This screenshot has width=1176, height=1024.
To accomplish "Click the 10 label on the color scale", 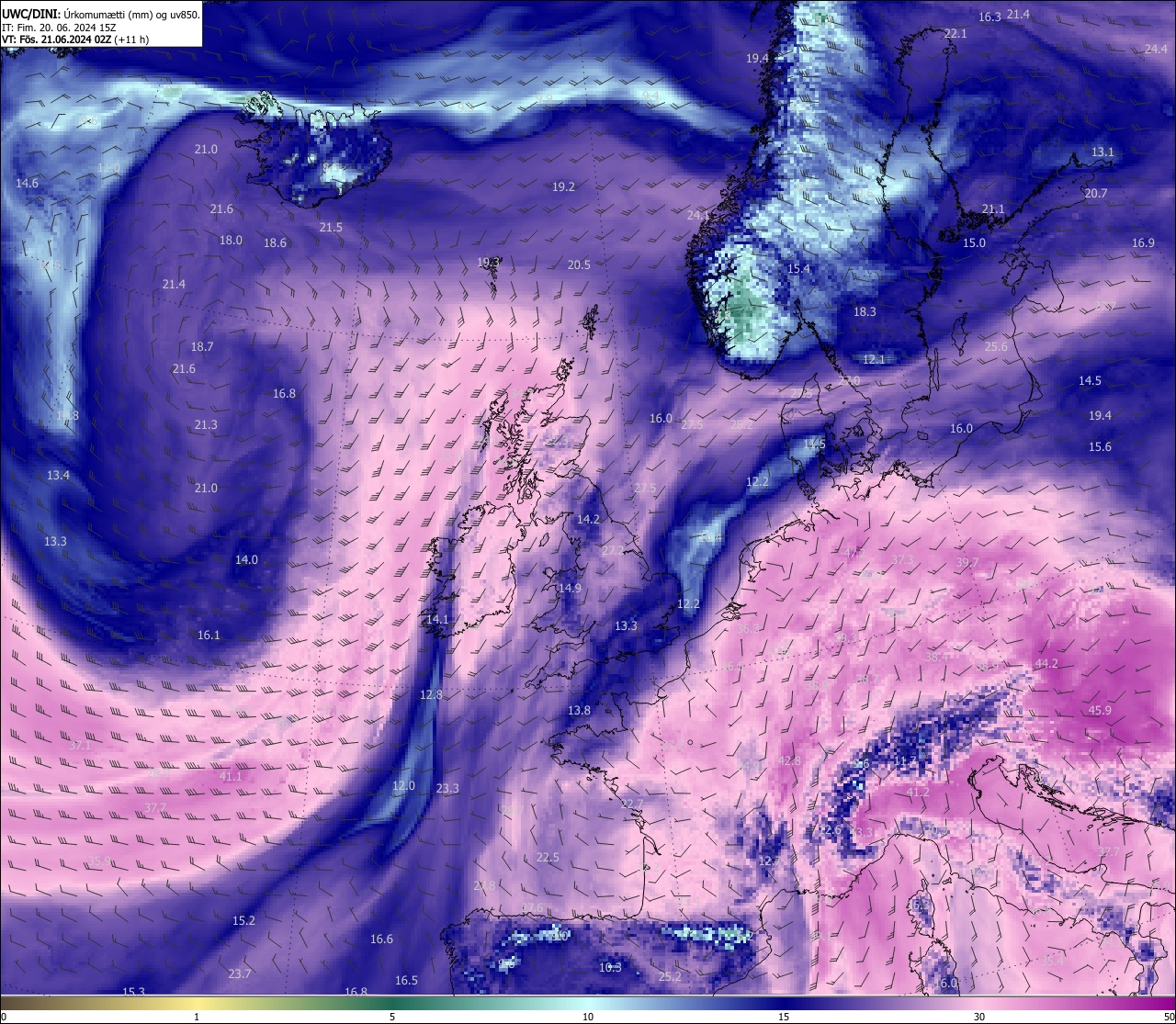I will click(588, 1017).
